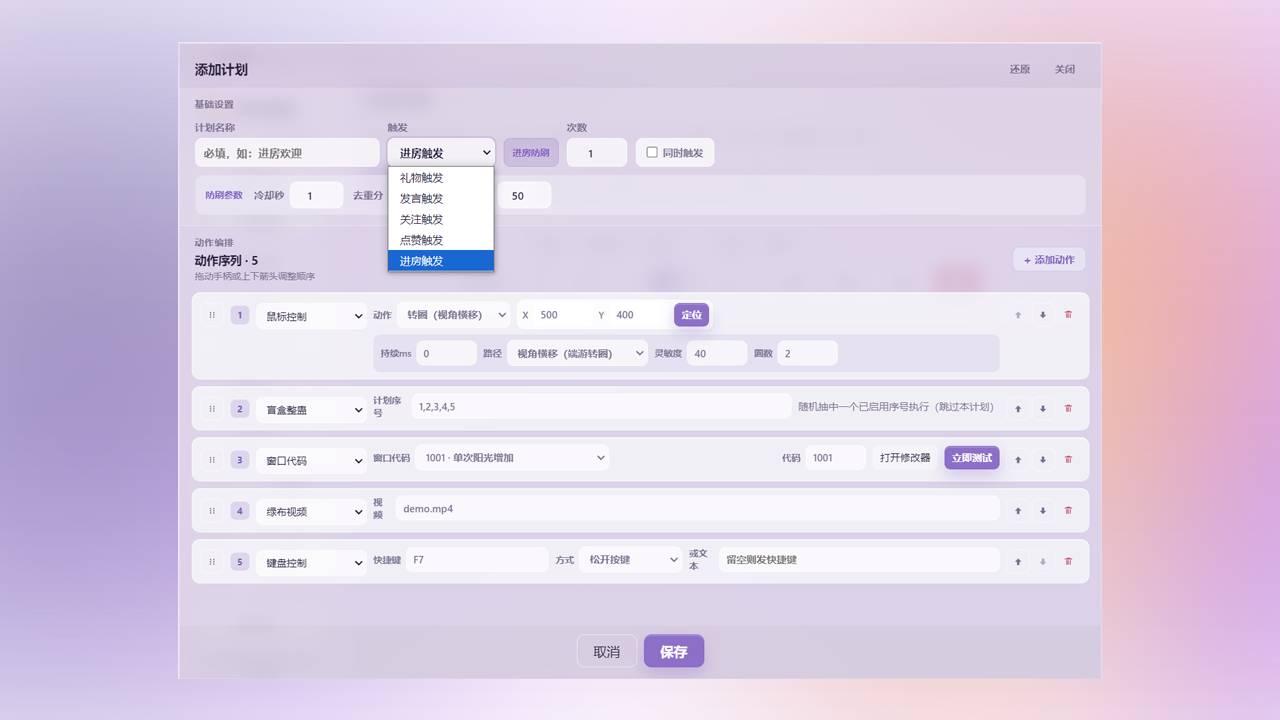This screenshot has width=1280, height=720.
Task: Delete the 键盘控制 action via the trash icon
Action: [1068, 561]
